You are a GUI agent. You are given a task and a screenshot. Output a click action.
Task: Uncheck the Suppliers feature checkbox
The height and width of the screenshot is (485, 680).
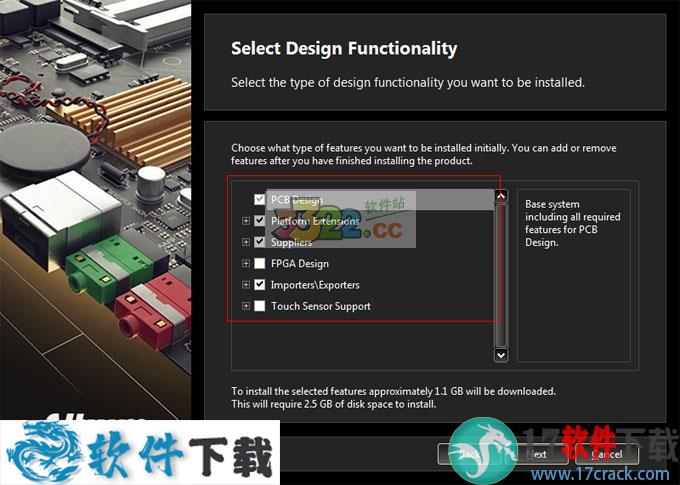point(260,242)
